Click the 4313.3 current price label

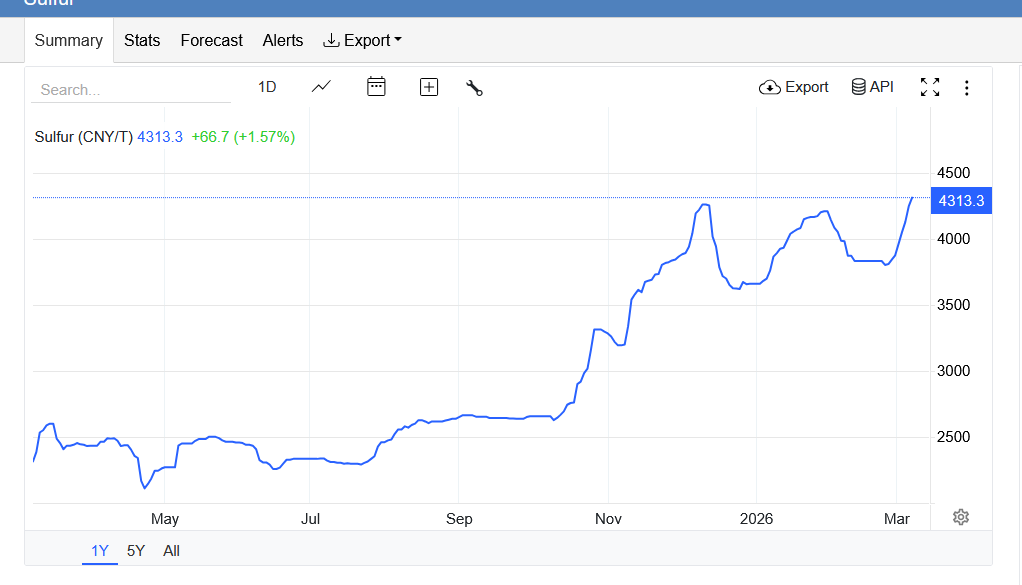coord(961,201)
